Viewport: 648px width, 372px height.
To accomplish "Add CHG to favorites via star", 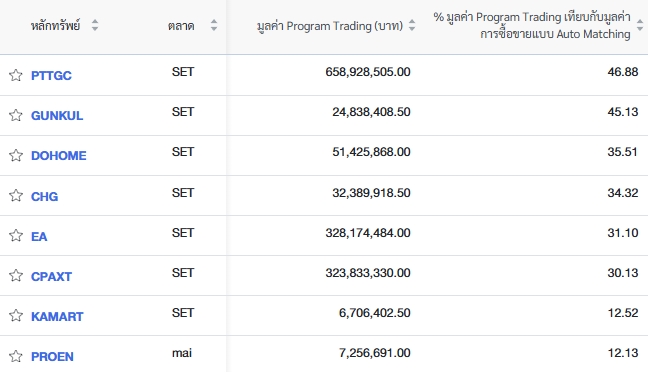I will pos(16,196).
